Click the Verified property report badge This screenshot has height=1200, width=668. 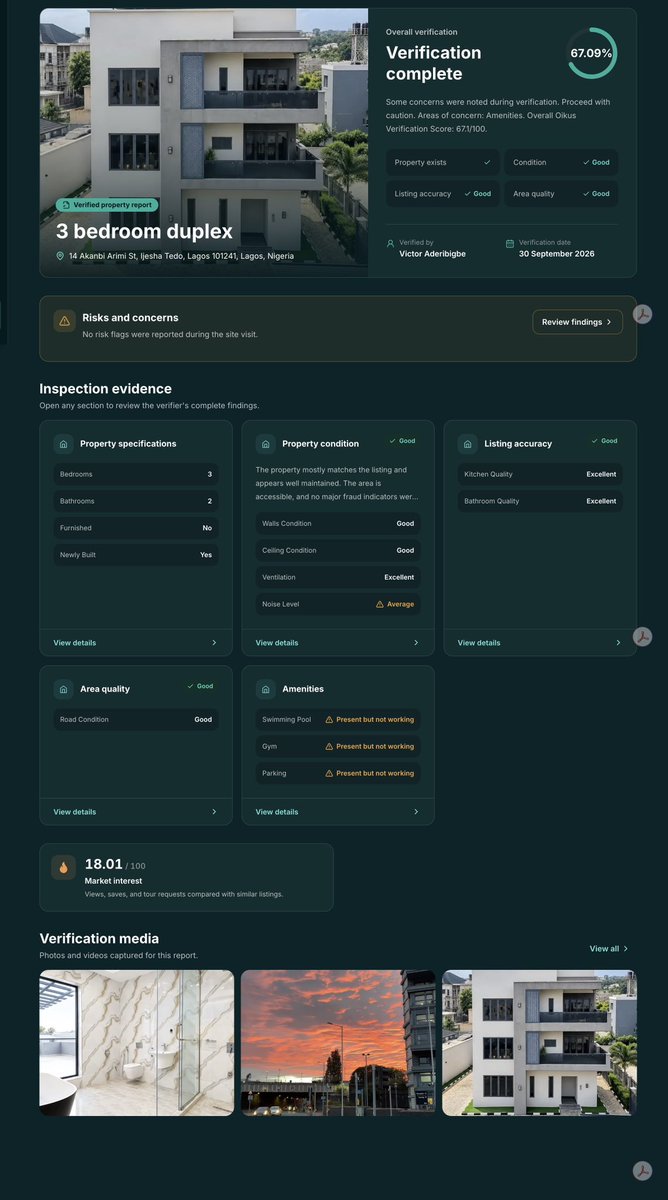pos(106,205)
